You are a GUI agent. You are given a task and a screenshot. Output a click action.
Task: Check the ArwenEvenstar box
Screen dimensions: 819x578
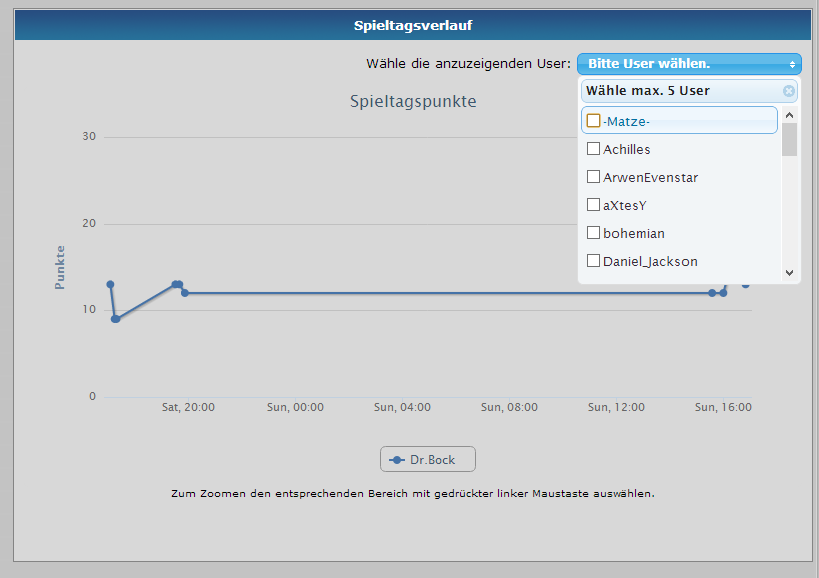(x=594, y=177)
